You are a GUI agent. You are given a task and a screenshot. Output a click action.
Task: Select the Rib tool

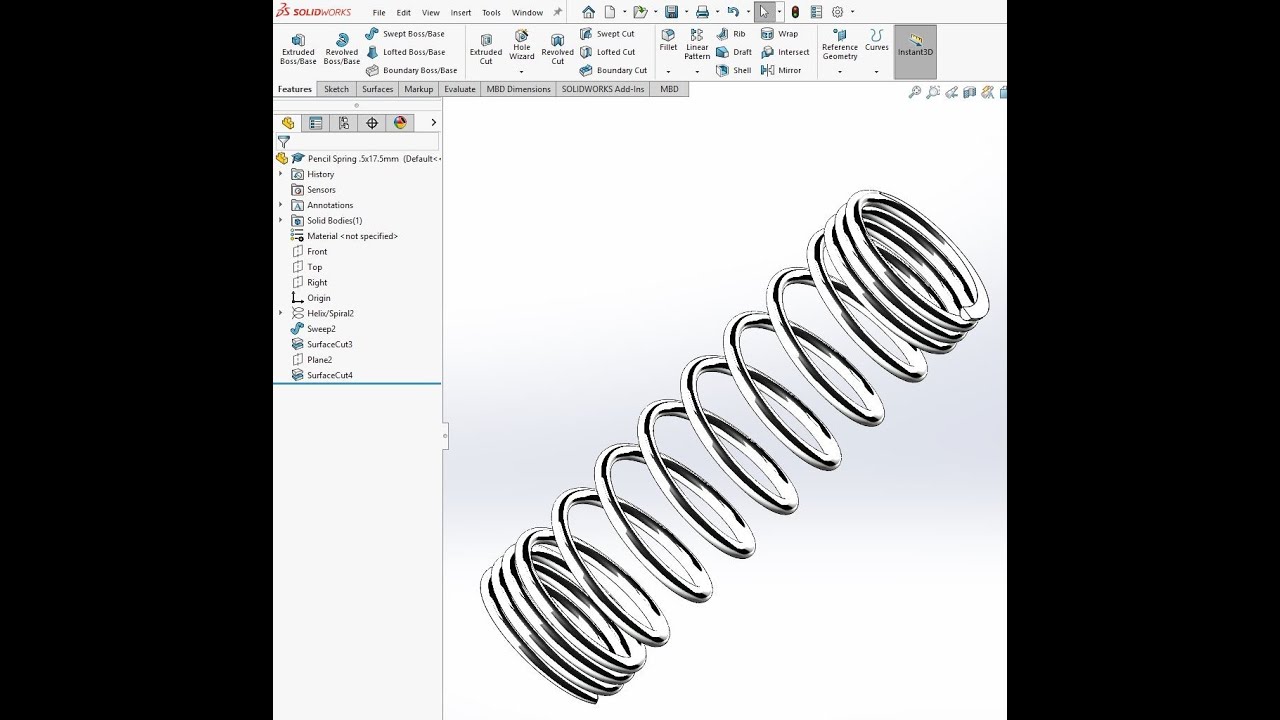pyautogui.click(x=731, y=33)
